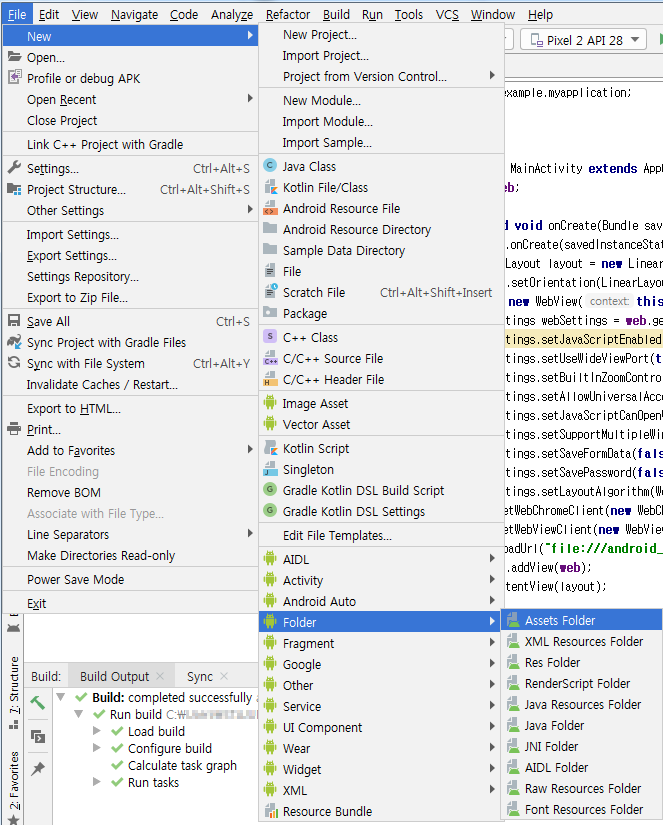Image resolution: width=663 pixels, height=825 pixels.
Task: Click the Vector Asset android icon
Action: coord(270,424)
